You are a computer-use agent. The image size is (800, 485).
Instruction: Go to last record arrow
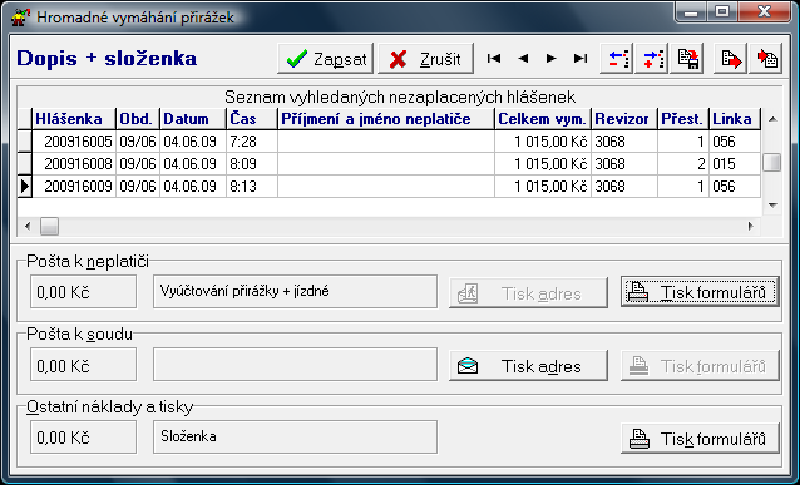[580, 59]
